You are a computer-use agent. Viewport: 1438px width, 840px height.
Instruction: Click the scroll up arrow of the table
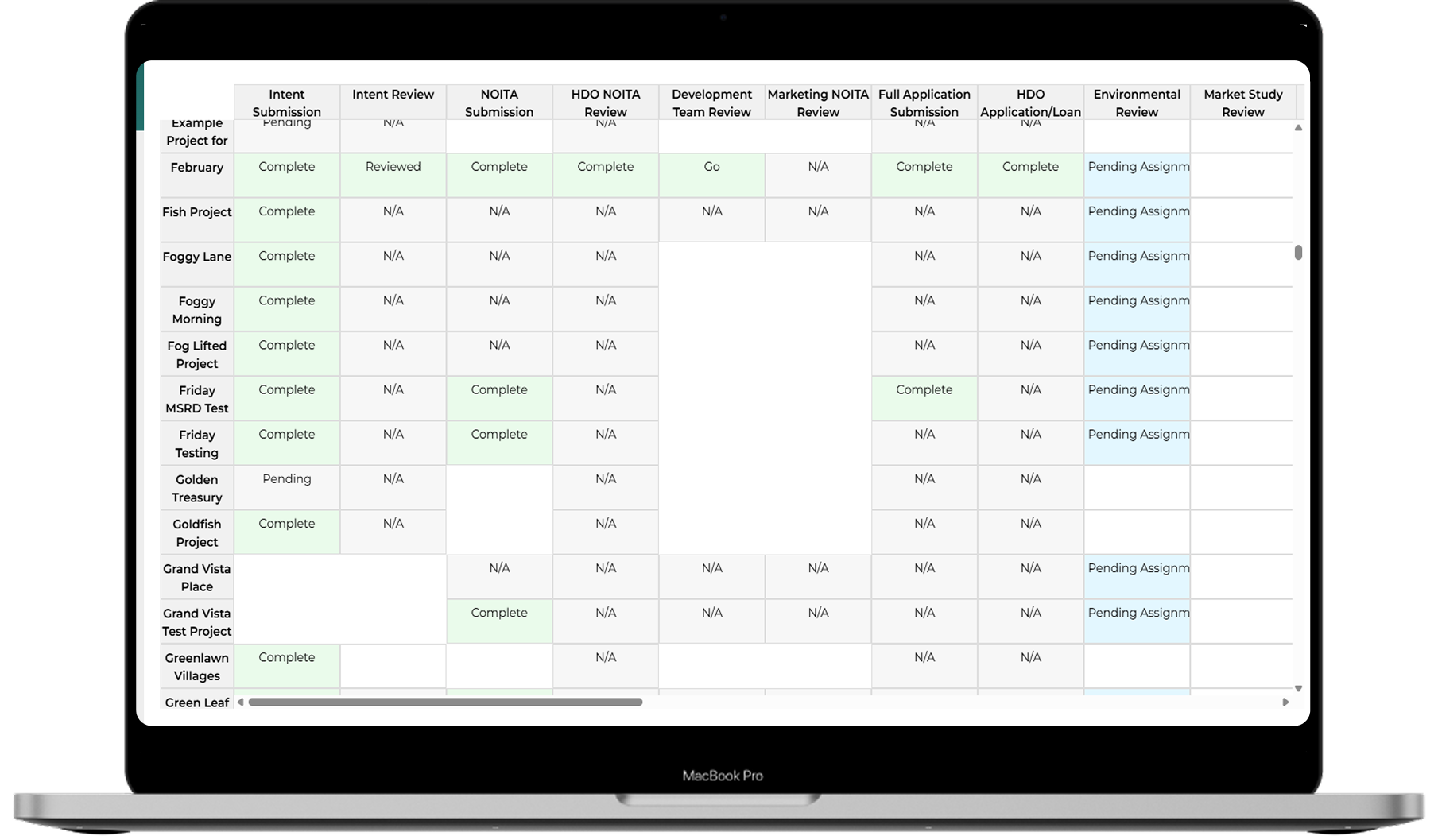[1298, 128]
